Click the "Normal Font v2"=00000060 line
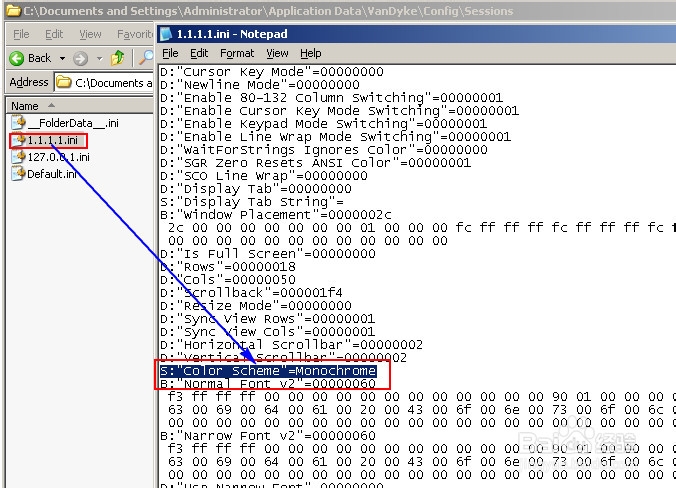This screenshot has height=488, width=676. click(x=268, y=383)
